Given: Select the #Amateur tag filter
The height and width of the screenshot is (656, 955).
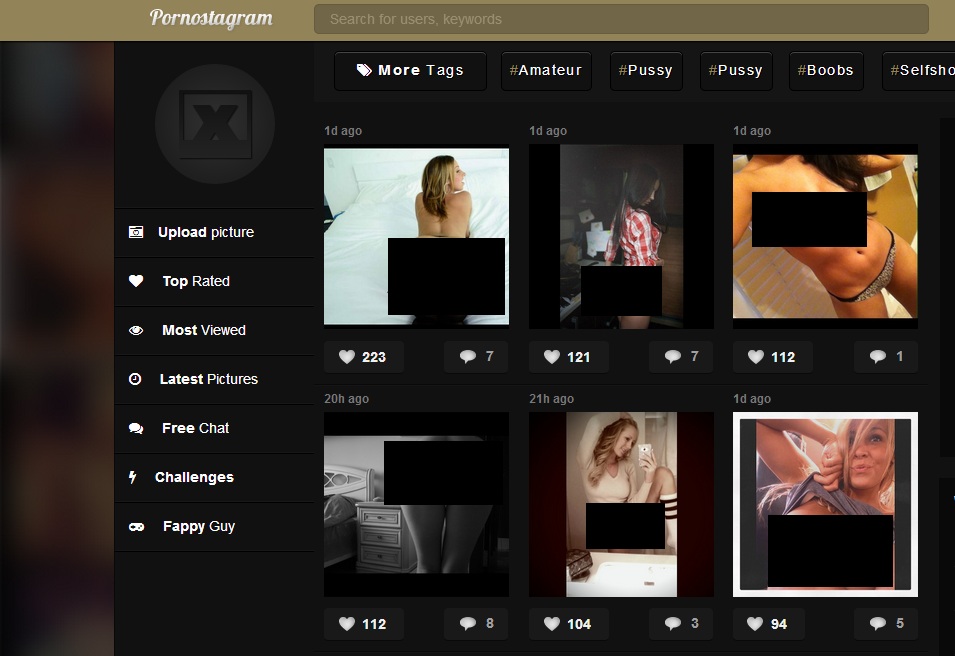Looking at the screenshot, I should click(545, 71).
